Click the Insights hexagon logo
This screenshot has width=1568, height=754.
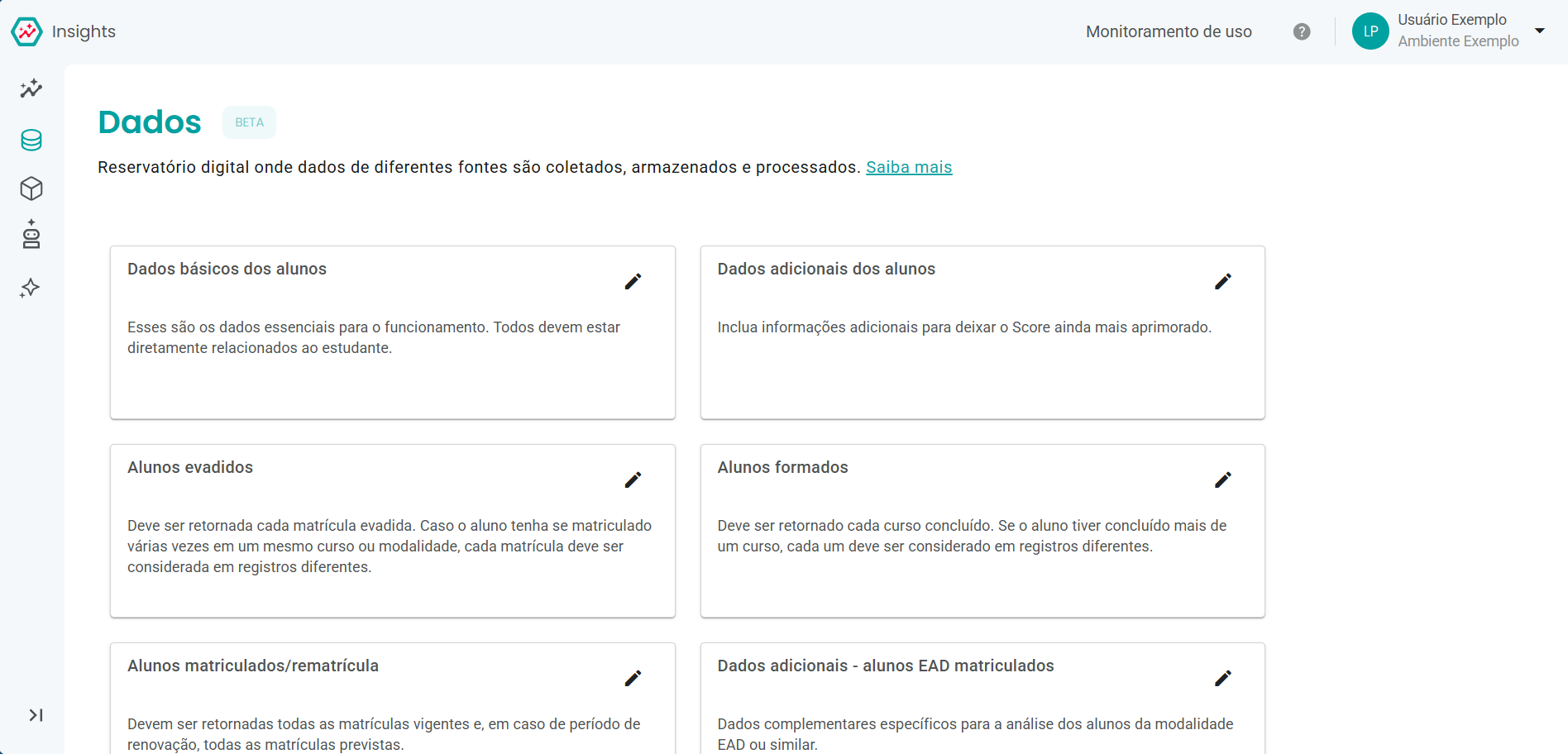(x=26, y=31)
